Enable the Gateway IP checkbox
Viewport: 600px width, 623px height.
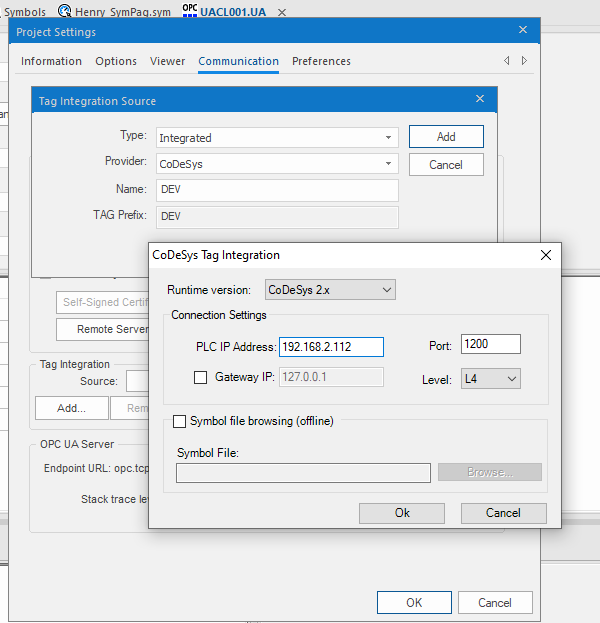pyautogui.click(x=201, y=378)
